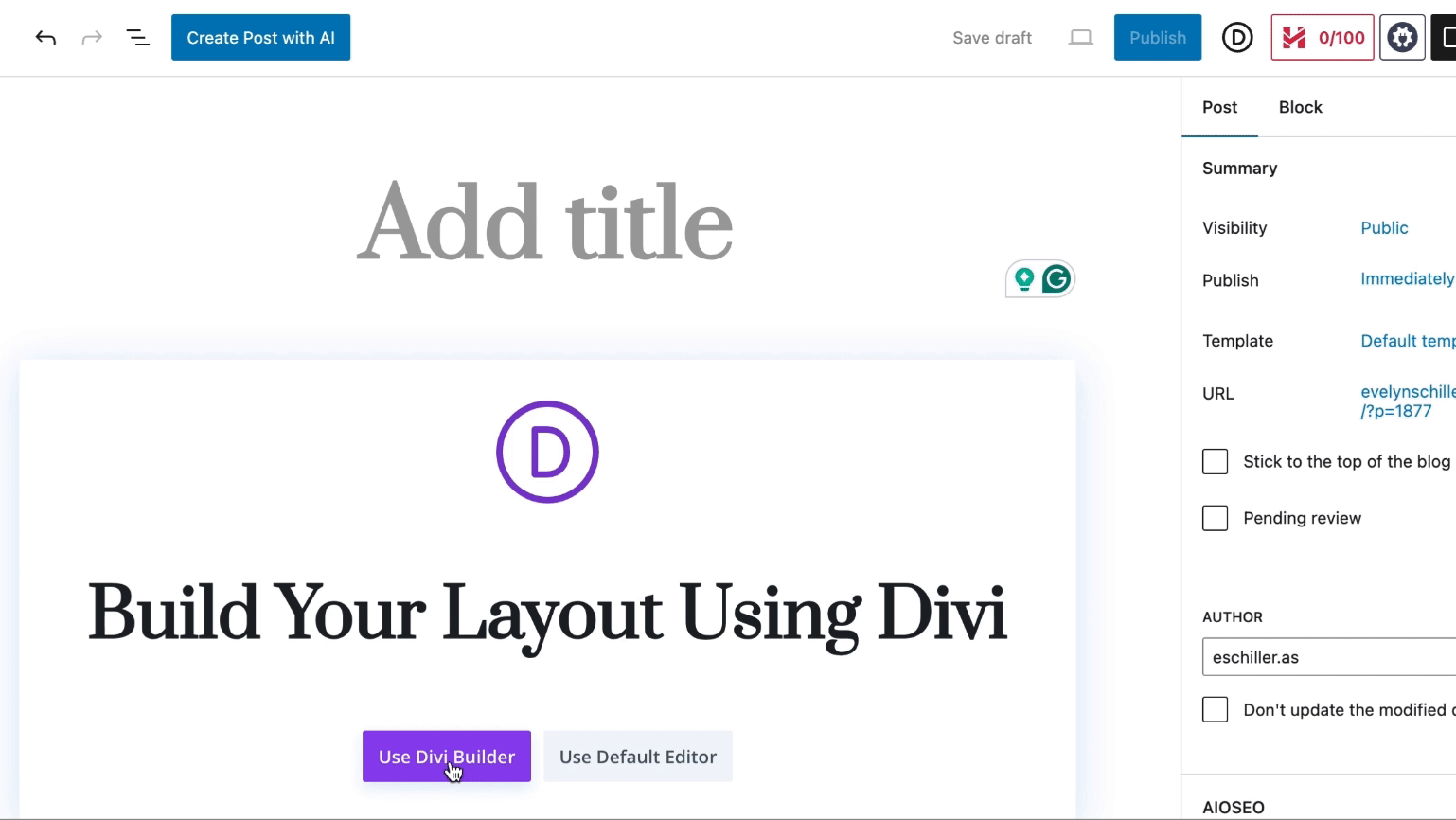Viewport: 1456px width, 820px height.
Task: Switch to the Block tab
Action: point(1300,107)
